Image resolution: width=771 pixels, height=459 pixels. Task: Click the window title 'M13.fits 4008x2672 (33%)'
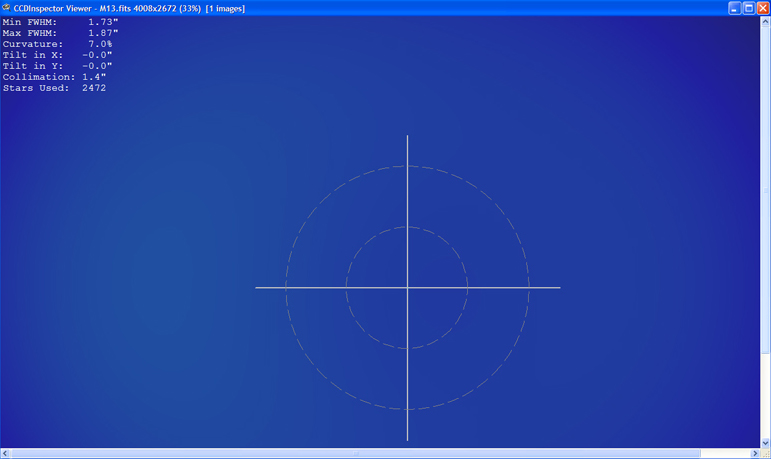[150, 8]
